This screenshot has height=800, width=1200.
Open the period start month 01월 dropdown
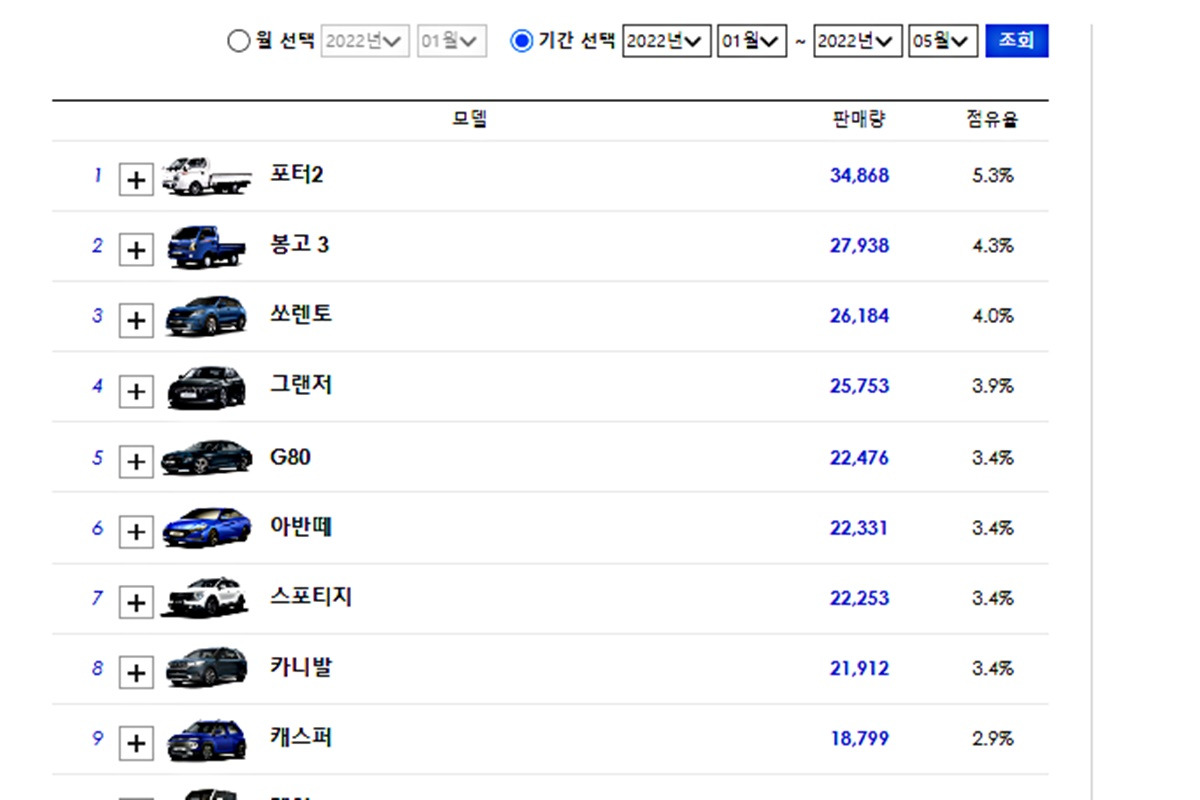pos(752,42)
